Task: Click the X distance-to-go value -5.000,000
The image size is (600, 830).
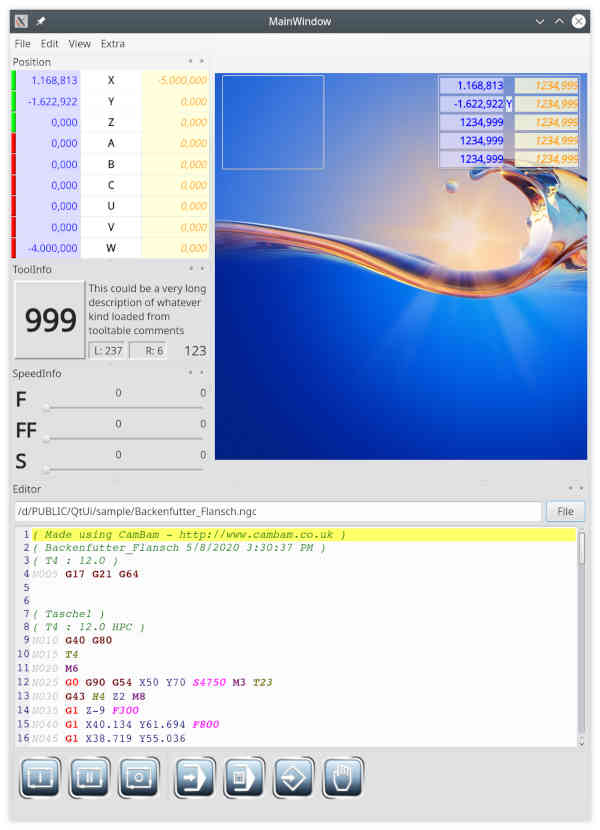Action: point(175,80)
